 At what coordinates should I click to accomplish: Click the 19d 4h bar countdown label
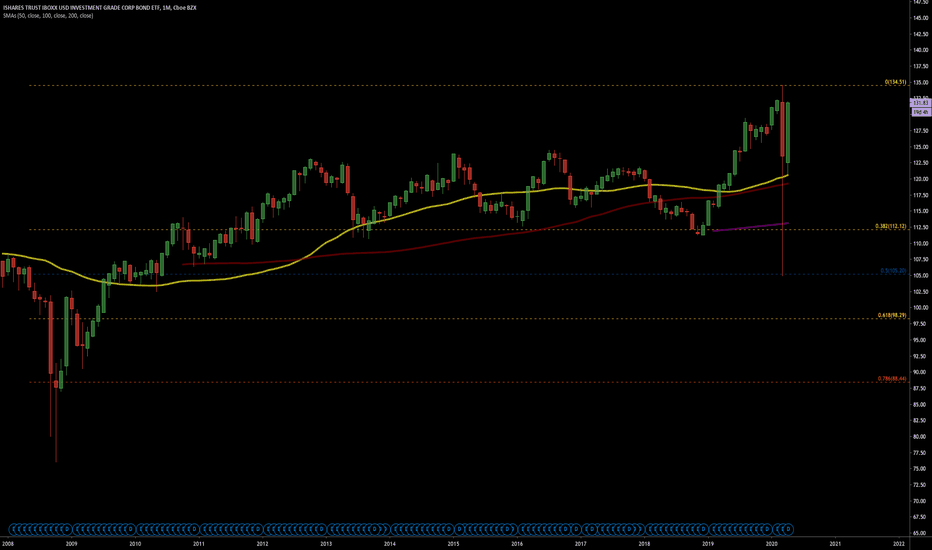click(920, 112)
